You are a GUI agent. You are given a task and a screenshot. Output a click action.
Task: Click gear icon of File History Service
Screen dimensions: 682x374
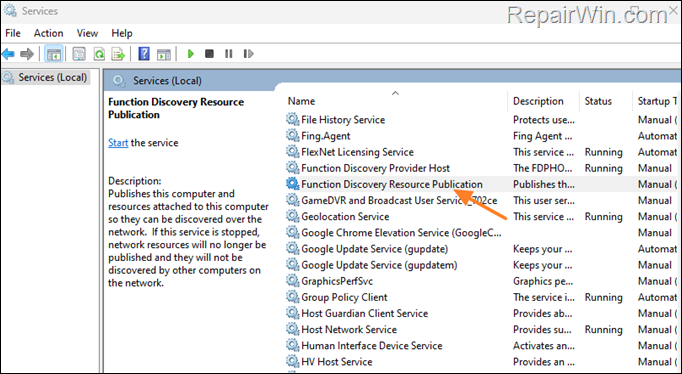(293, 119)
